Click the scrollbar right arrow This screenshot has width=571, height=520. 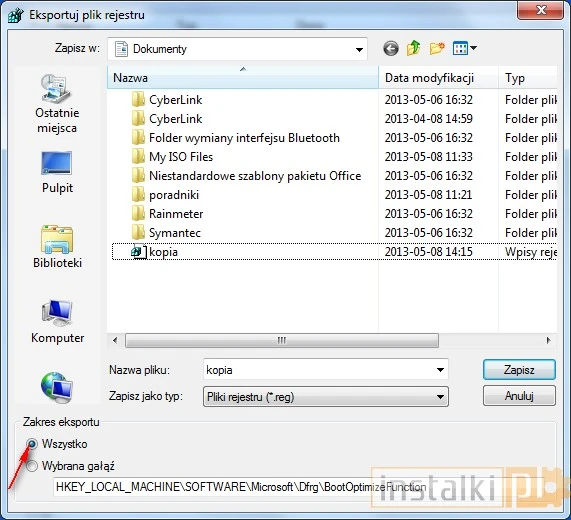pyautogui.click(x=548, y=340)
